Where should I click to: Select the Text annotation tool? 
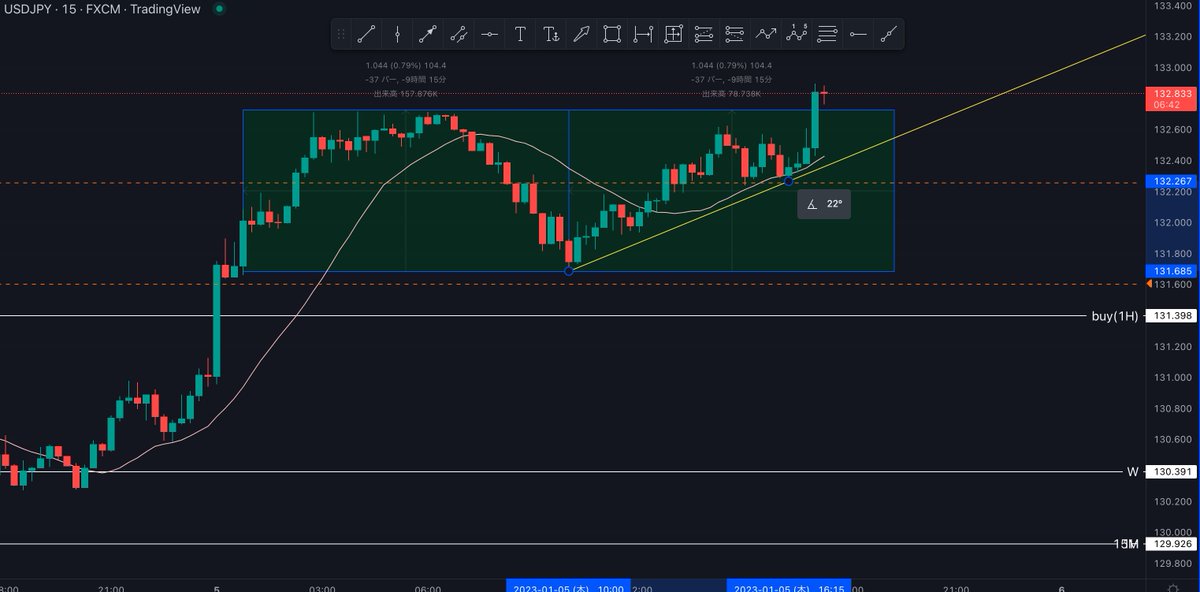point(520,33)
